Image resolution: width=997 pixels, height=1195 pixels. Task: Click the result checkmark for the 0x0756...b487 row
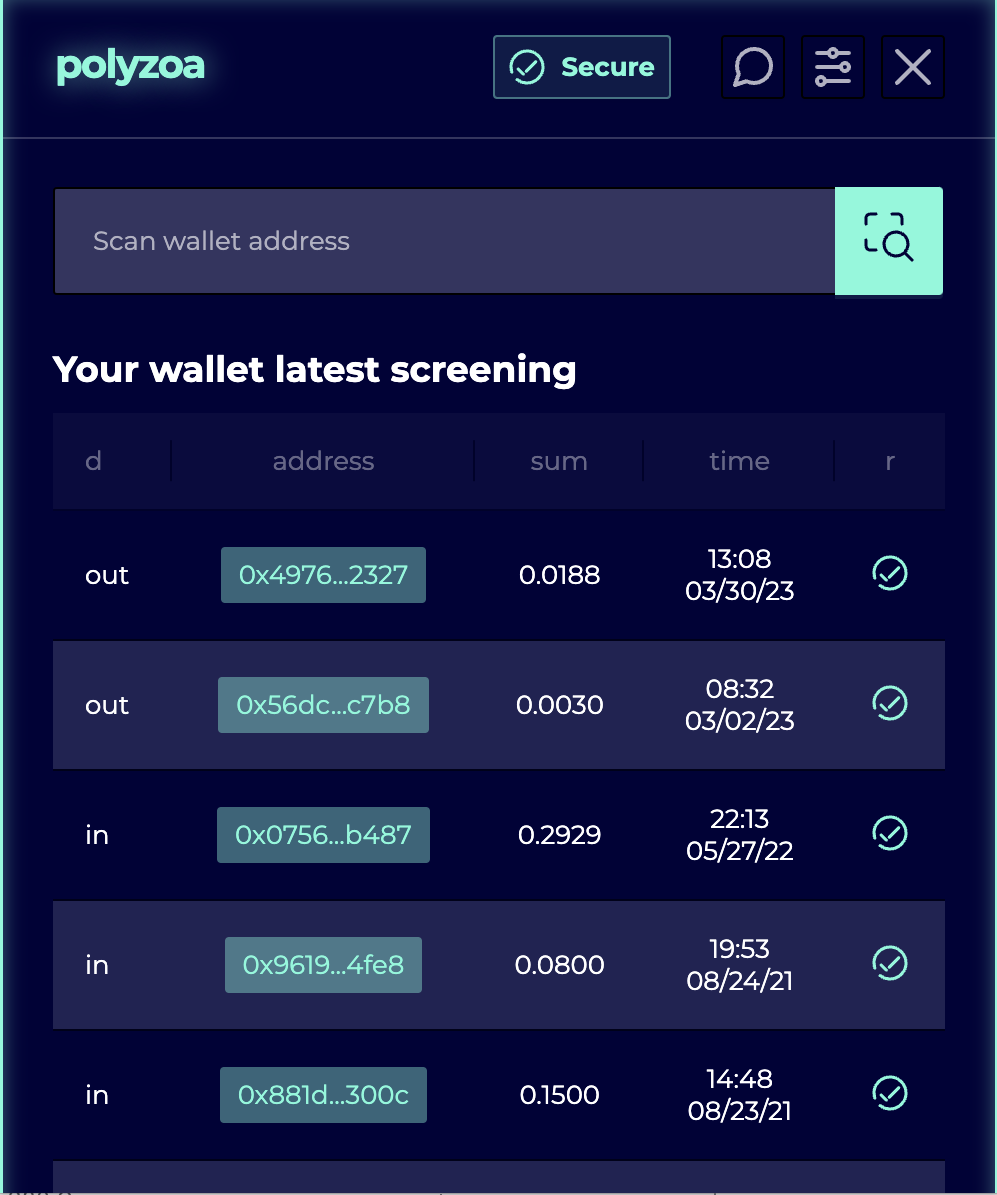click(890, 833)
